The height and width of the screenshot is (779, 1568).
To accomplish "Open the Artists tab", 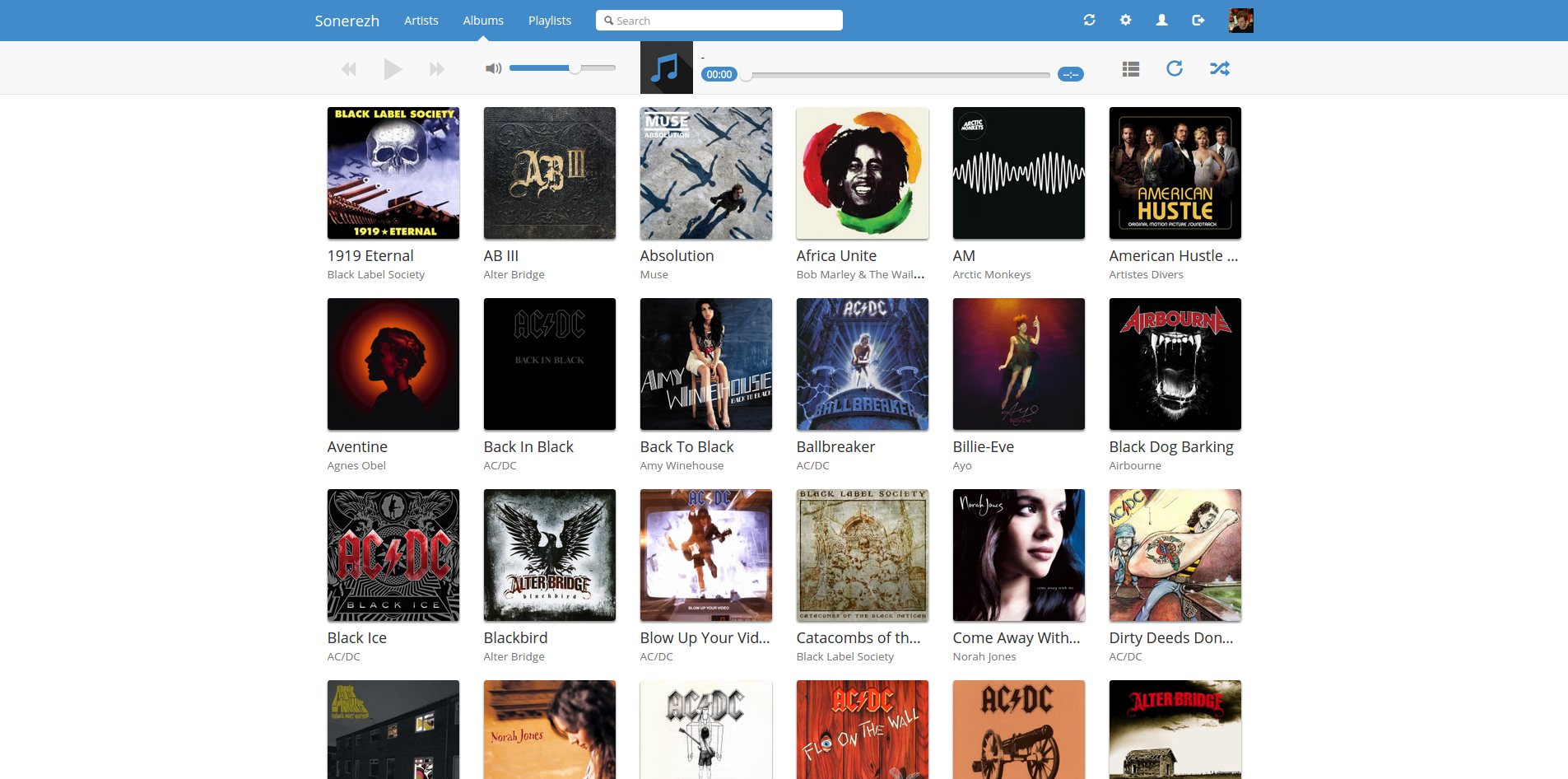I will 421,21.
